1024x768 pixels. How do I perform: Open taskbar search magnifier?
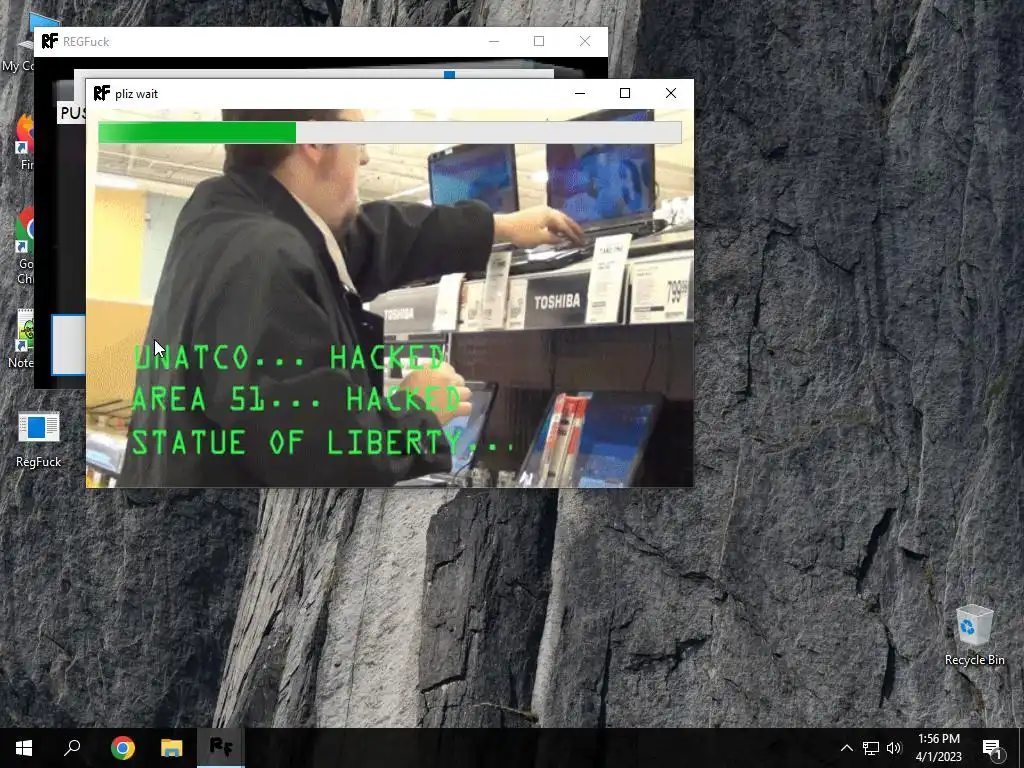(x=72, y=748)
